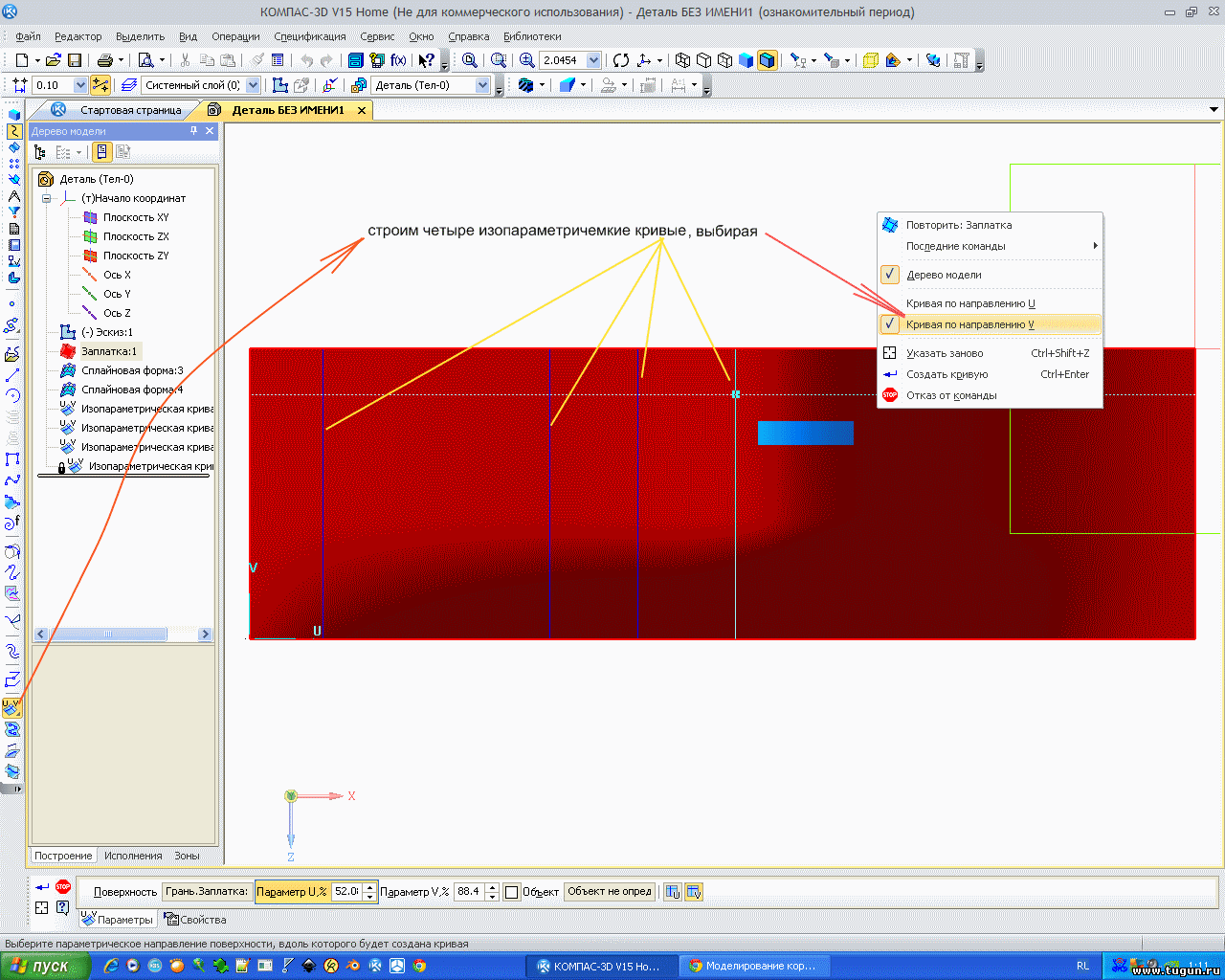Click the Create object arrow in property bar
The width and height of the screenshot is (1225, 980).
coord(42,887)
